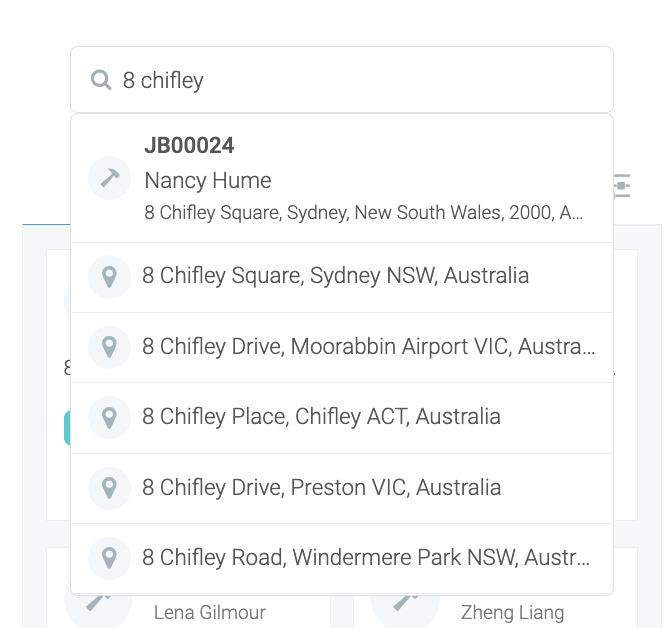The height and width of the screenshot is (628, 670).
Task: Open Nancy Hume job result
Action: 208,180
